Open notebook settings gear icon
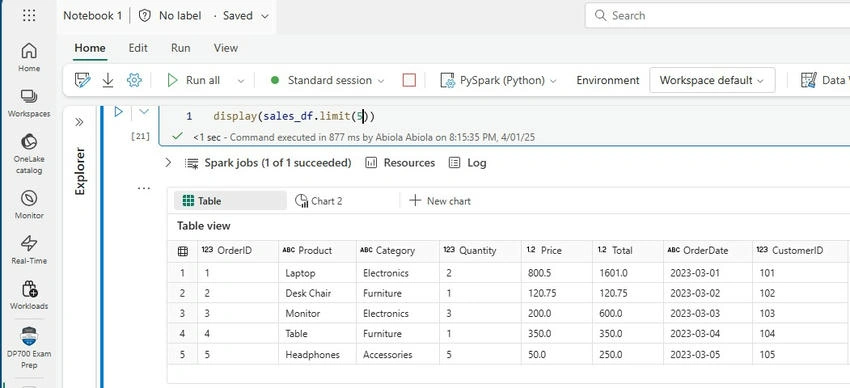The image size is (850, 388). 134,80
